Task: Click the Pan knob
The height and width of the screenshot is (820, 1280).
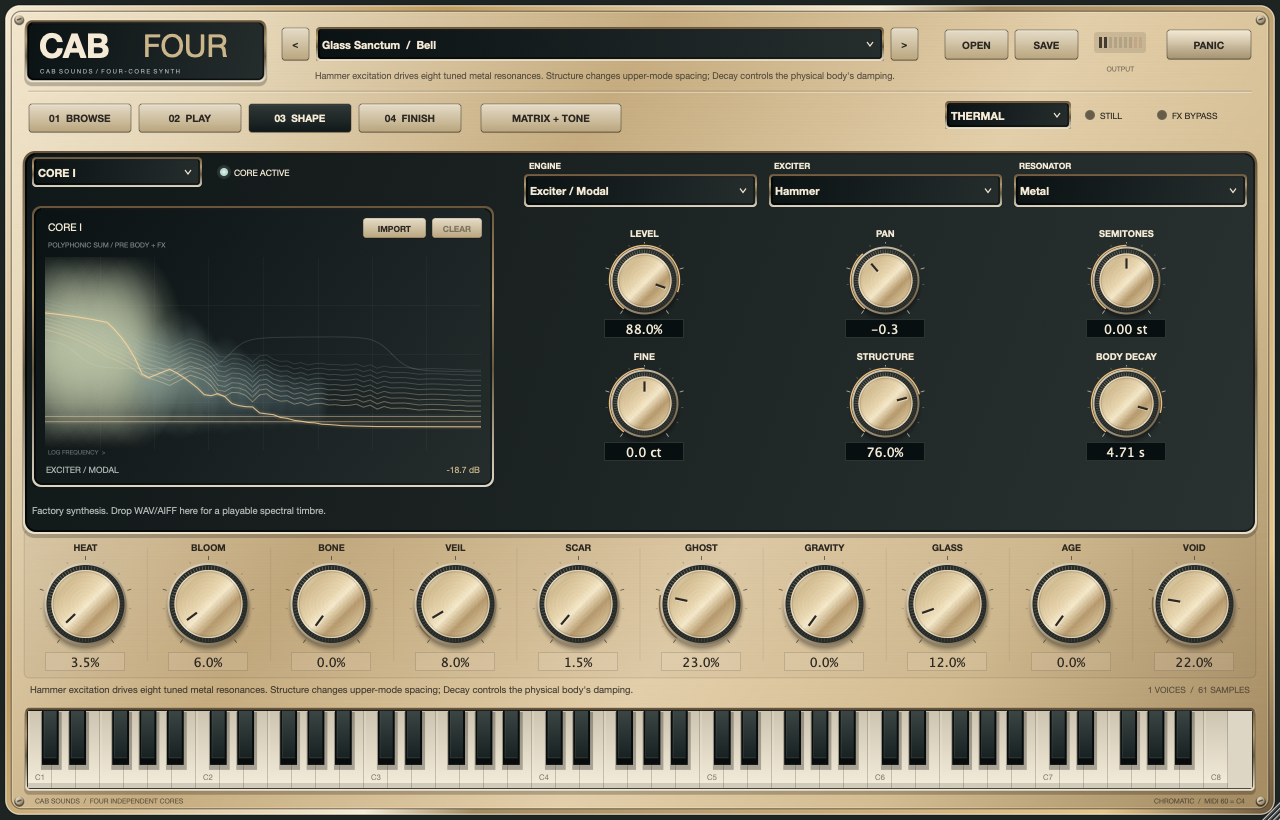Action: [x=885, y=279]
